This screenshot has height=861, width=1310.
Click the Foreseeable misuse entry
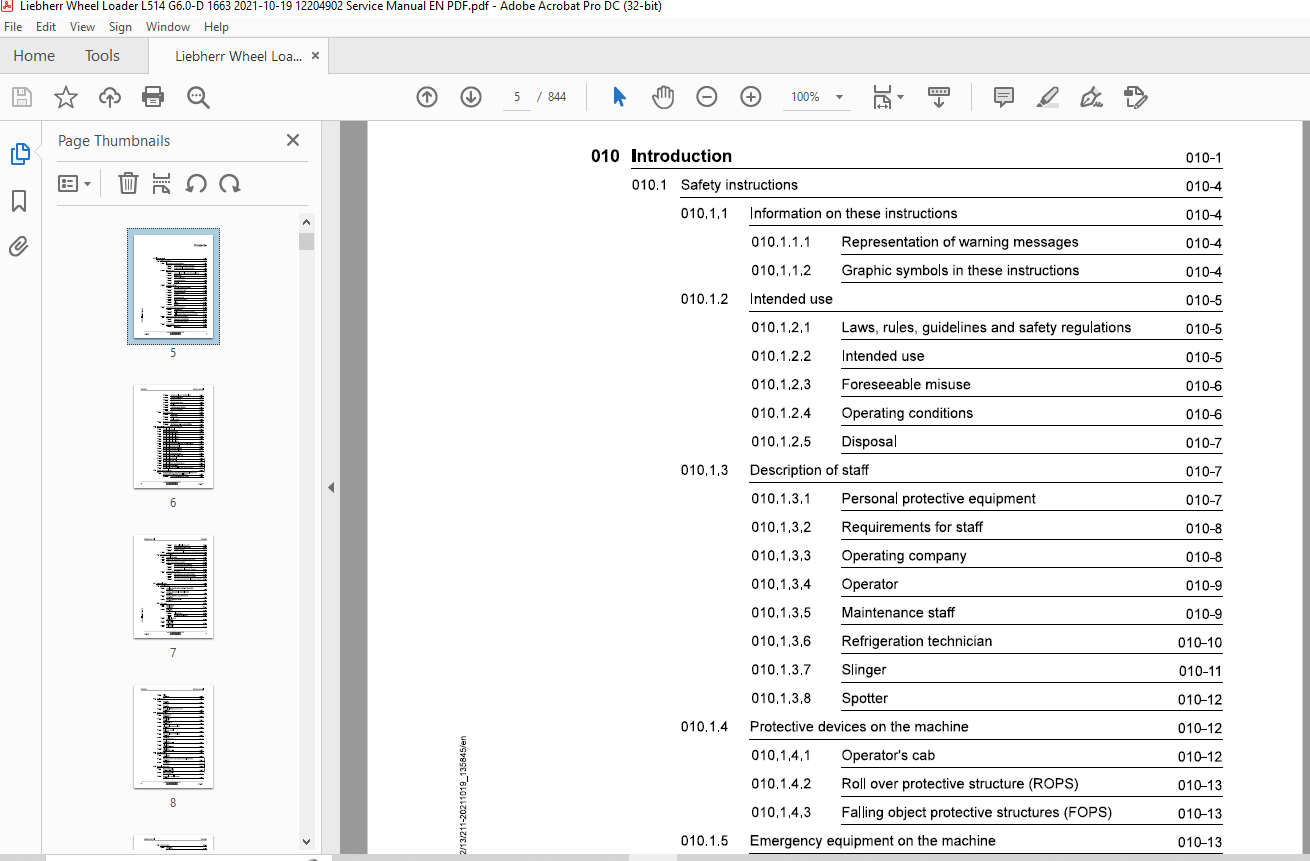(x=906, y=385)
